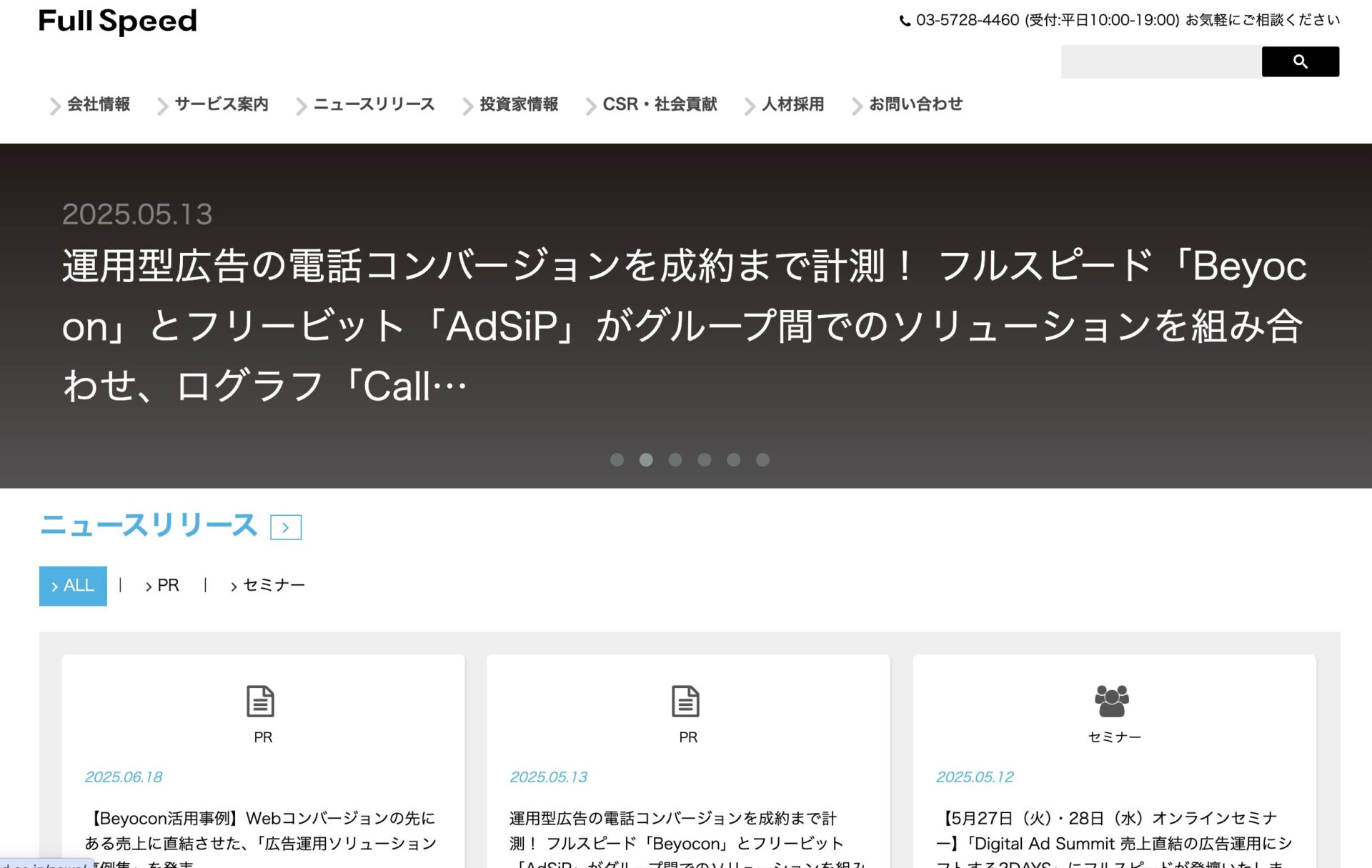Open the 会社情報 menu
Screen dimensions: 1372x868
tap(99, 104)
